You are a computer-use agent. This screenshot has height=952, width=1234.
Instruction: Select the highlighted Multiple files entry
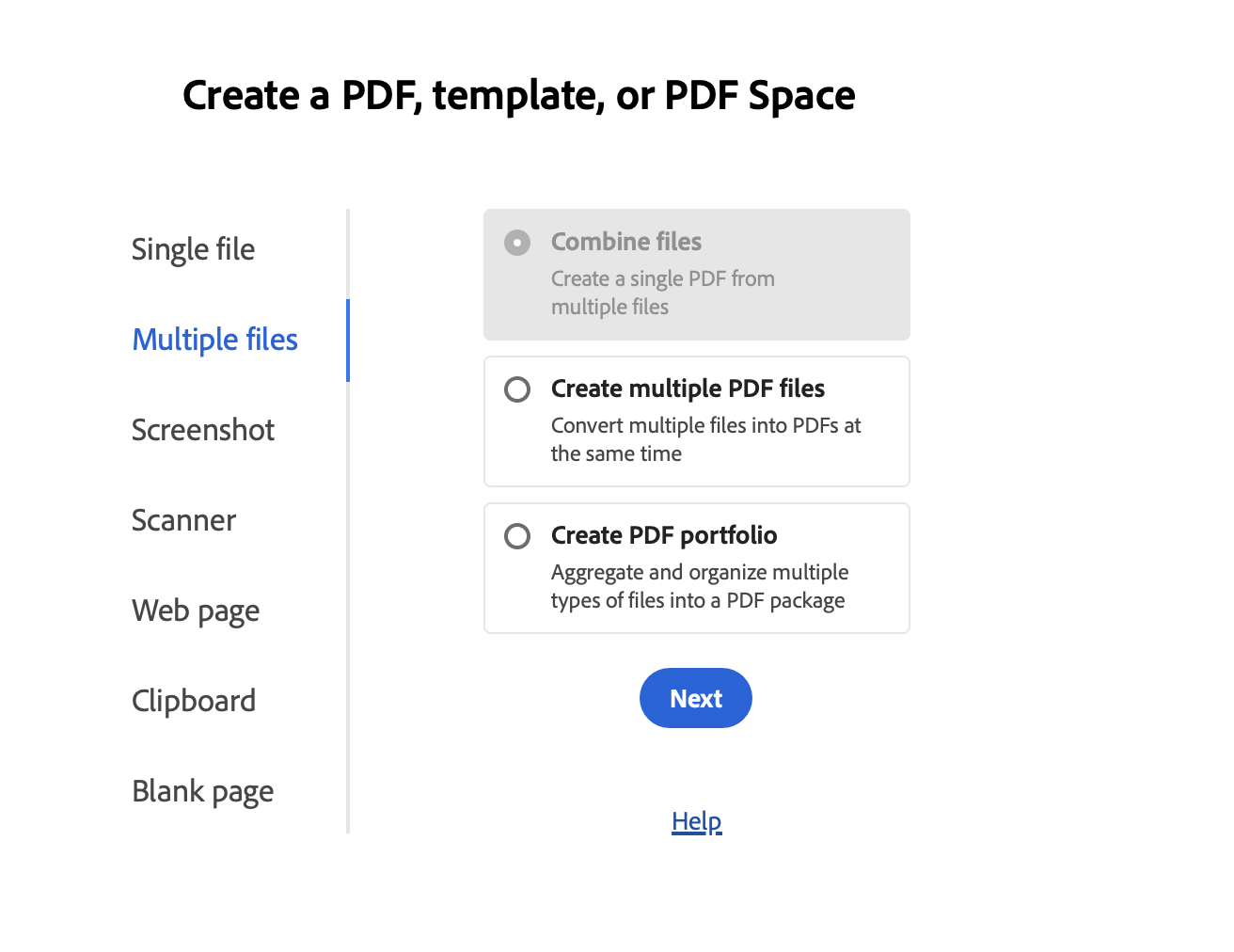pyautogui.click(x=214, y=340)
